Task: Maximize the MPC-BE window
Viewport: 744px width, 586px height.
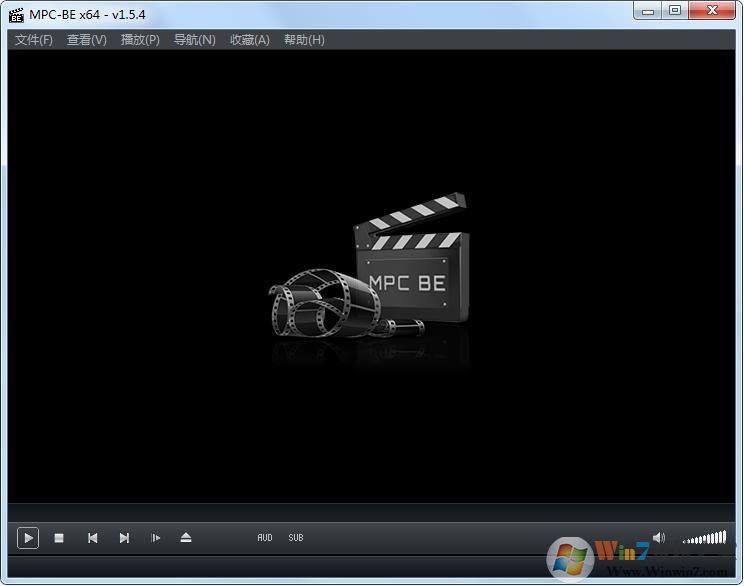Action: click(x=675, y=11)
